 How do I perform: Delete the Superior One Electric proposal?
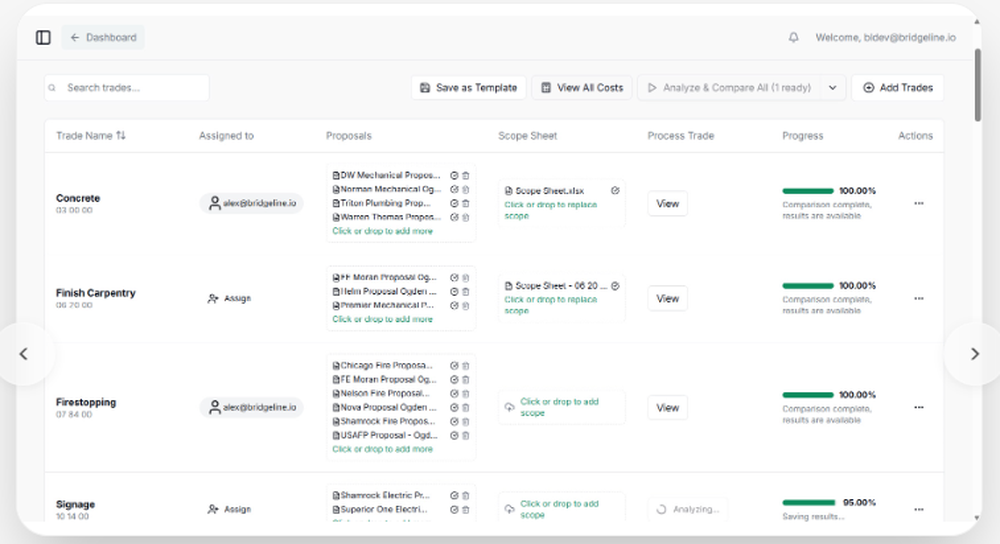[x=466, y=510]
